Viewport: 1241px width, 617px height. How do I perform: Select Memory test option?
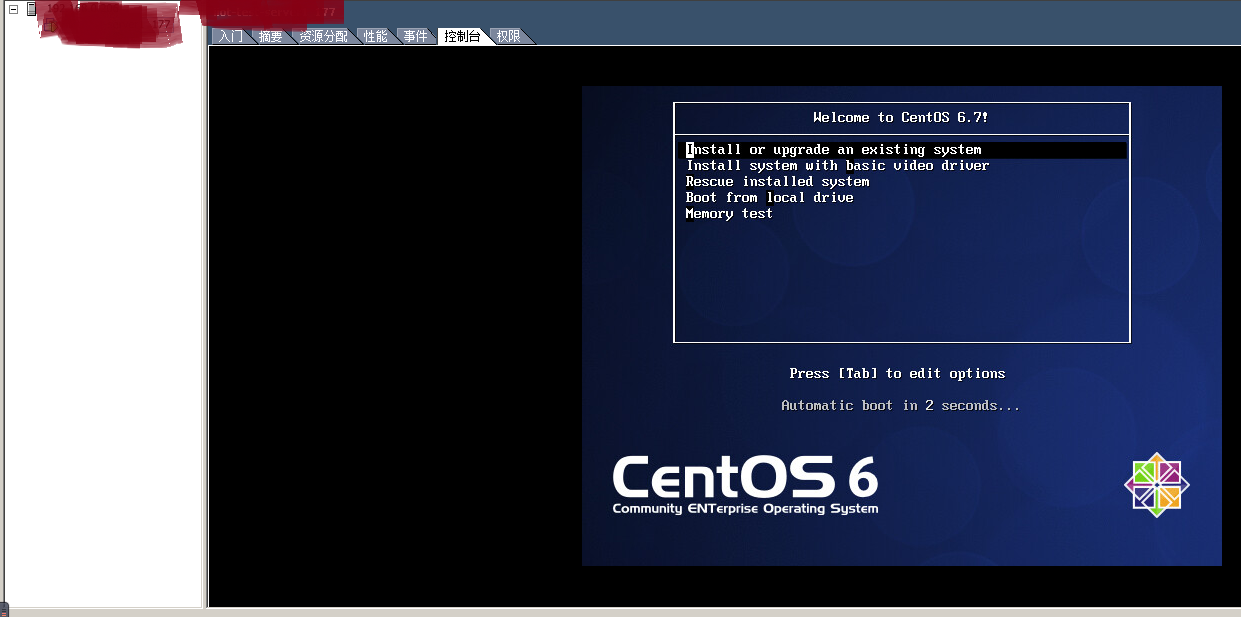coord(729,214)
